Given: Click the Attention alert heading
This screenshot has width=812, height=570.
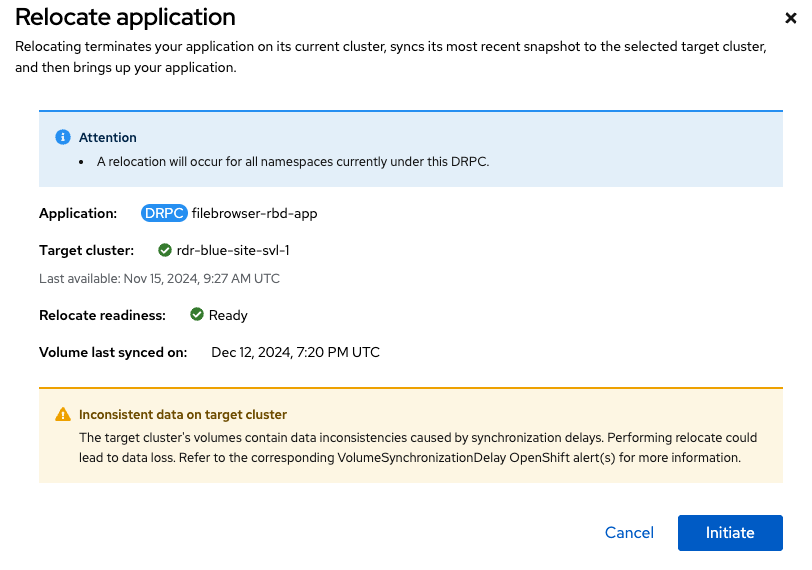Looking at the screenshot, I should point(108,137).
